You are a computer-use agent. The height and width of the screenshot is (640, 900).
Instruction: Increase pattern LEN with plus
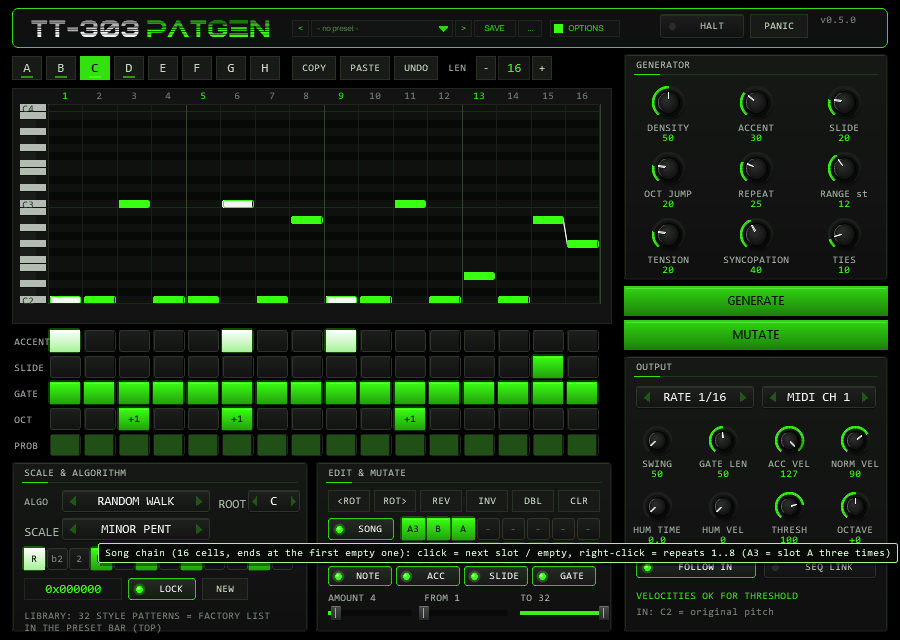click(x=542, y=68)
